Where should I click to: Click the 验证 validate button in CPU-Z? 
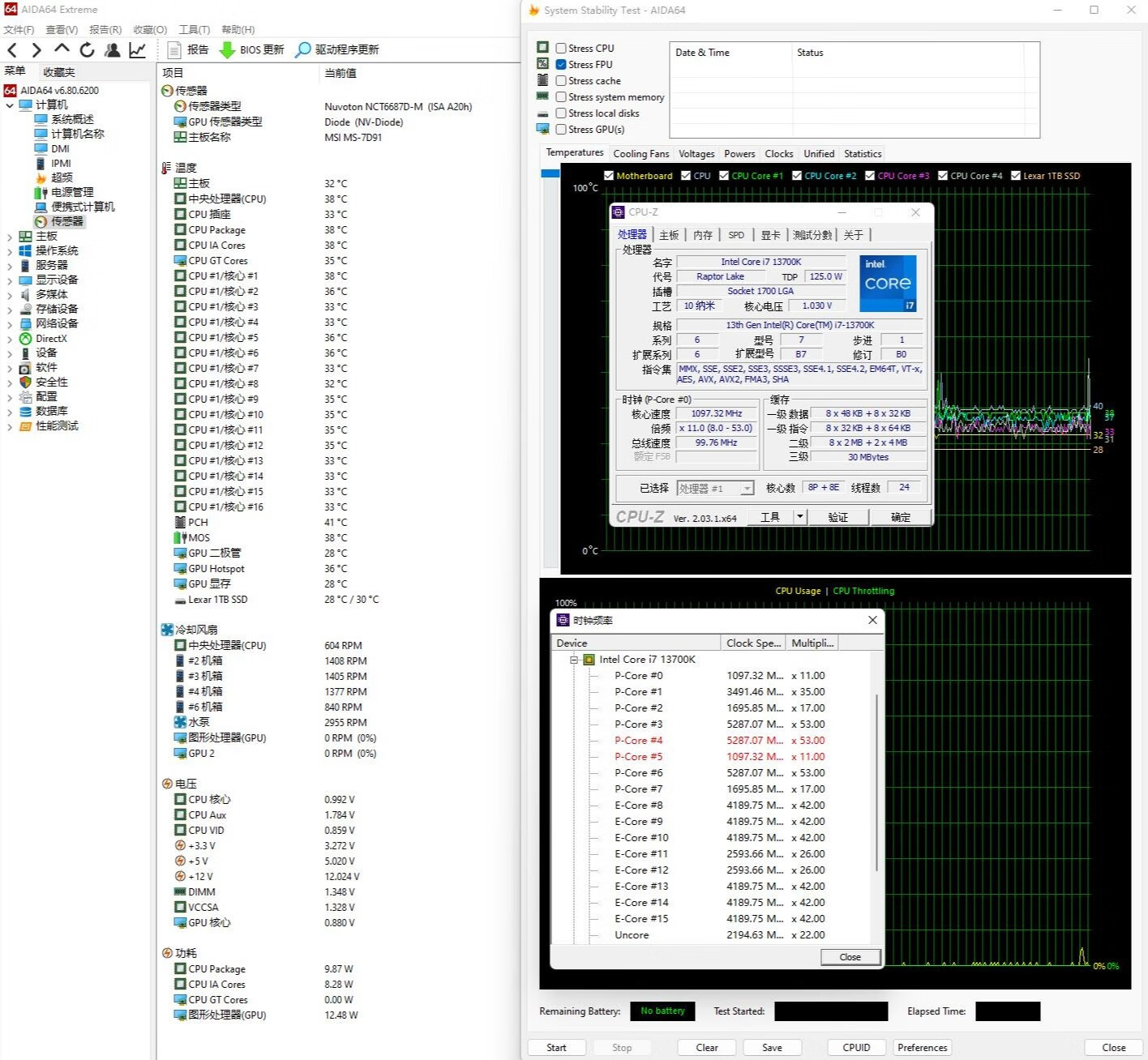point(838,517)
